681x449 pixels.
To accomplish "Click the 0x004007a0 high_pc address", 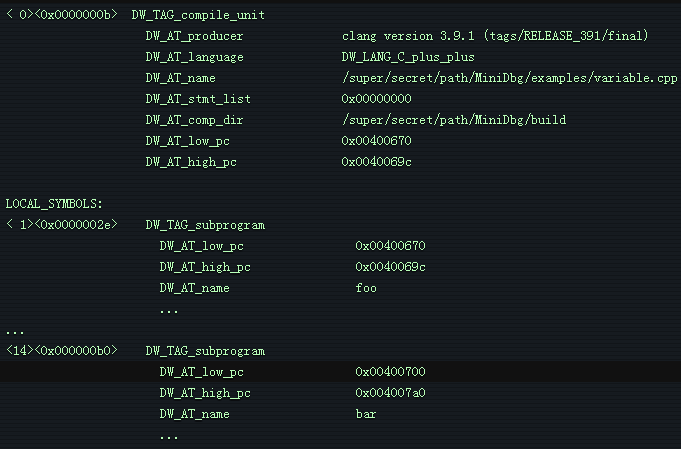I will (x=390, y=393).
